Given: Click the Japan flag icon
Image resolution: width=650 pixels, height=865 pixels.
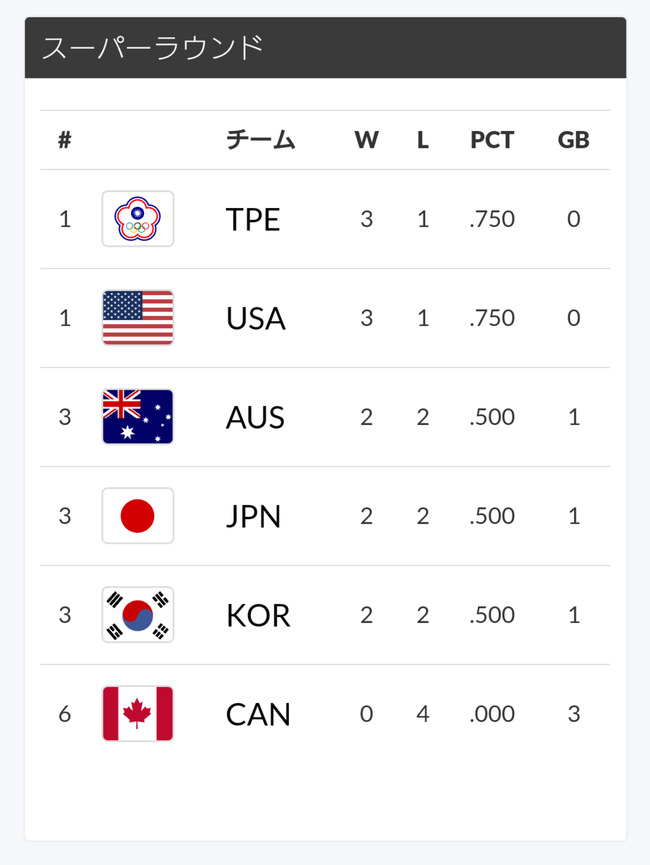Looking at the screenshot, I should tap(138, 516).
